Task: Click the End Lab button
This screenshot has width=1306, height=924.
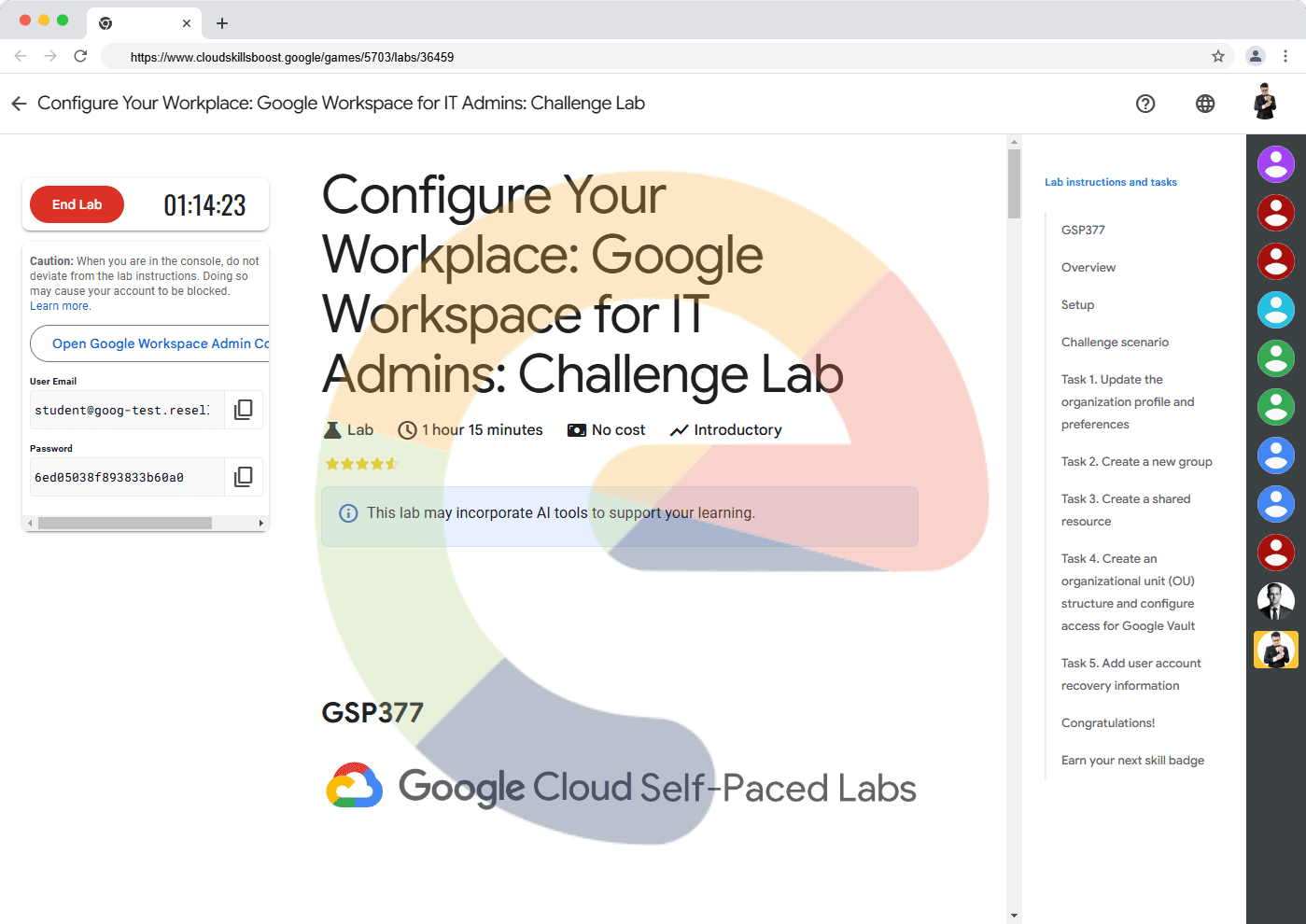Action: point(77,204)
